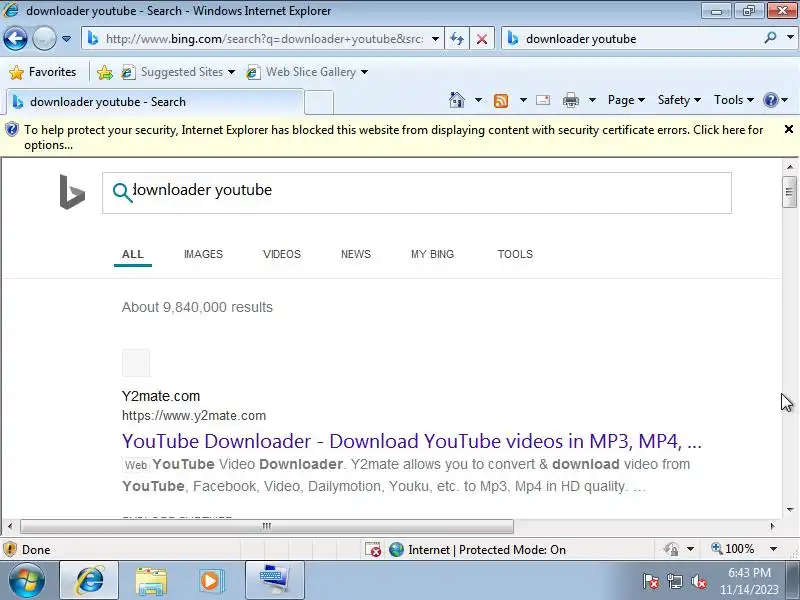
Task: Click the vertical scrollbar down arrow
Action: tap(790, 509)
